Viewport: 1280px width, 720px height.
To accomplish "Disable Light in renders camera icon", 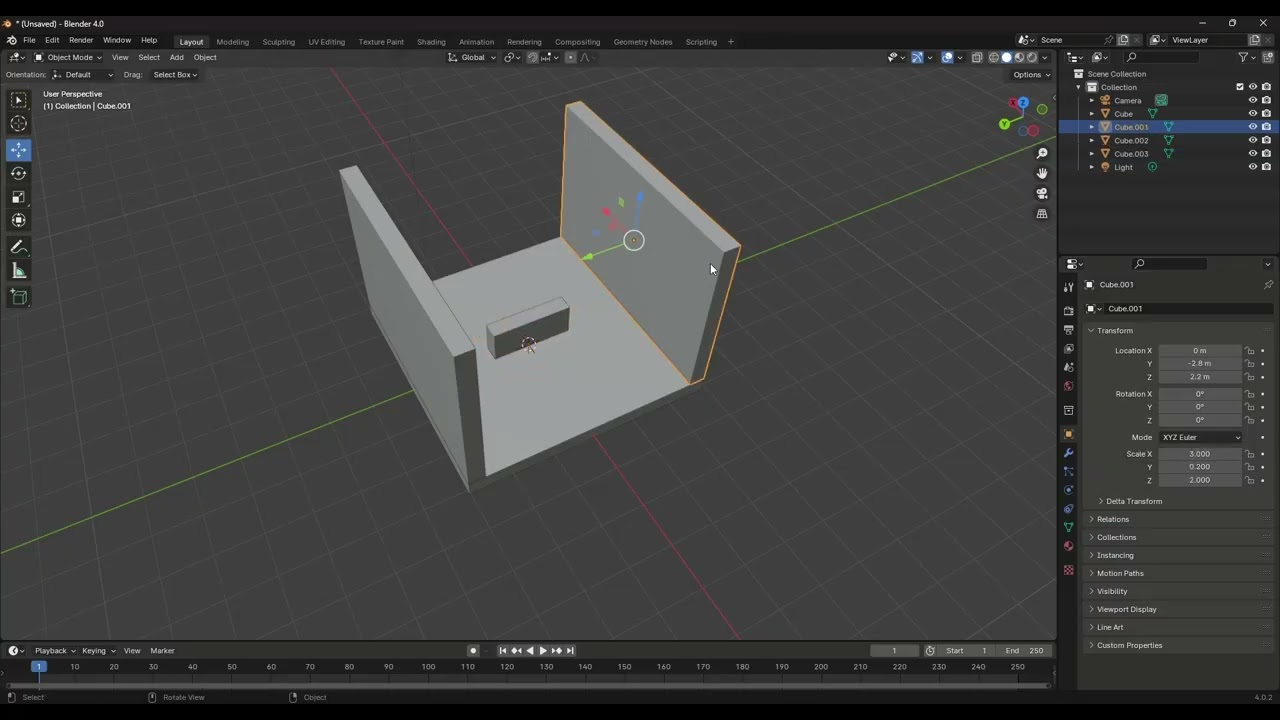I will [1266, 167].
